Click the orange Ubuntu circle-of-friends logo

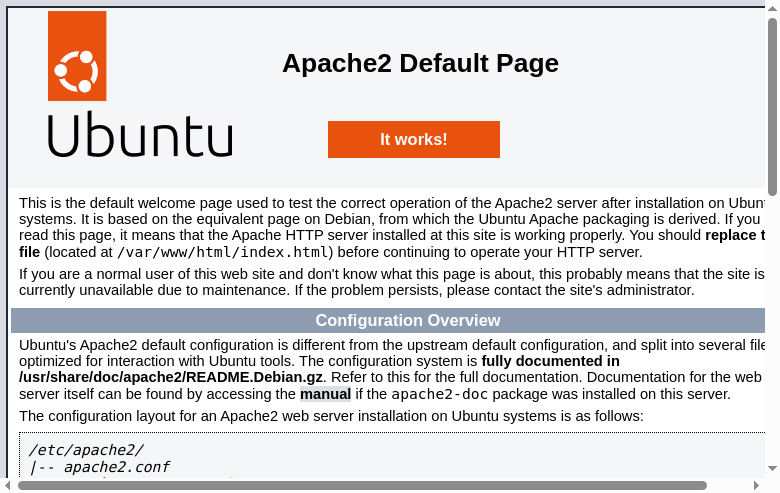tap(77, 56)
